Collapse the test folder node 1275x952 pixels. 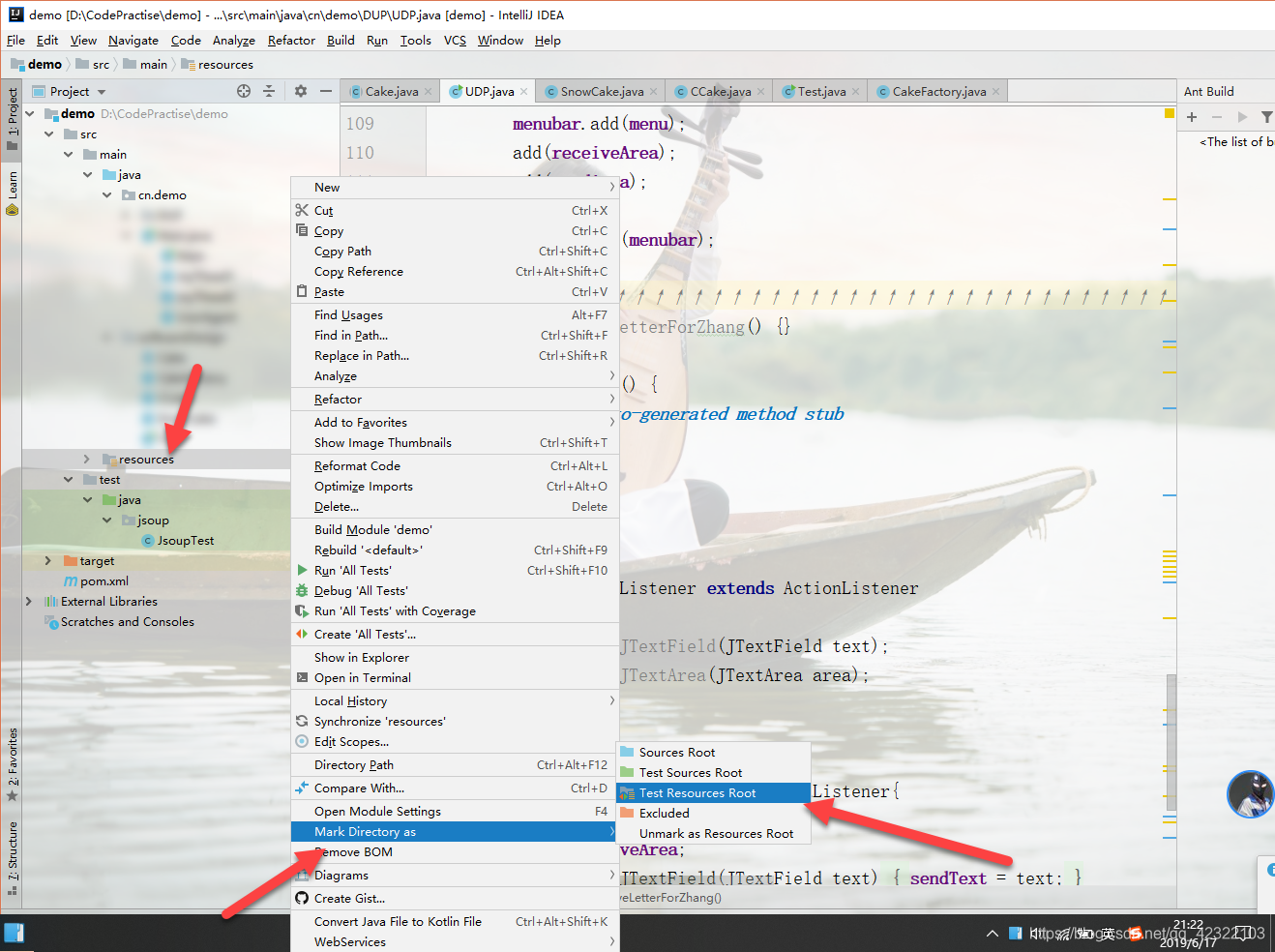[x=69, y=479]
